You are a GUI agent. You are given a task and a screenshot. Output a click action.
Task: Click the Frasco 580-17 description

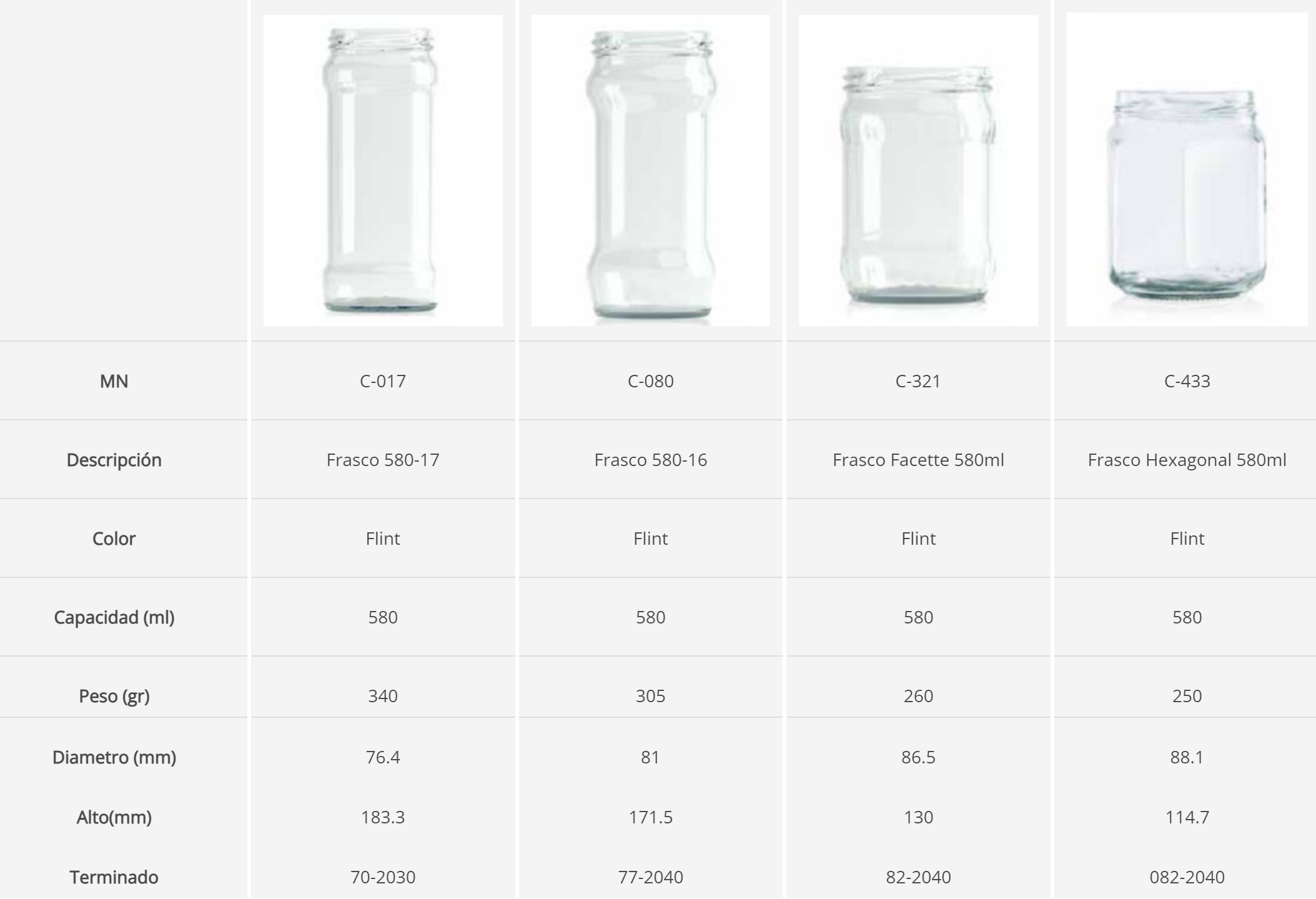(382, 460)
